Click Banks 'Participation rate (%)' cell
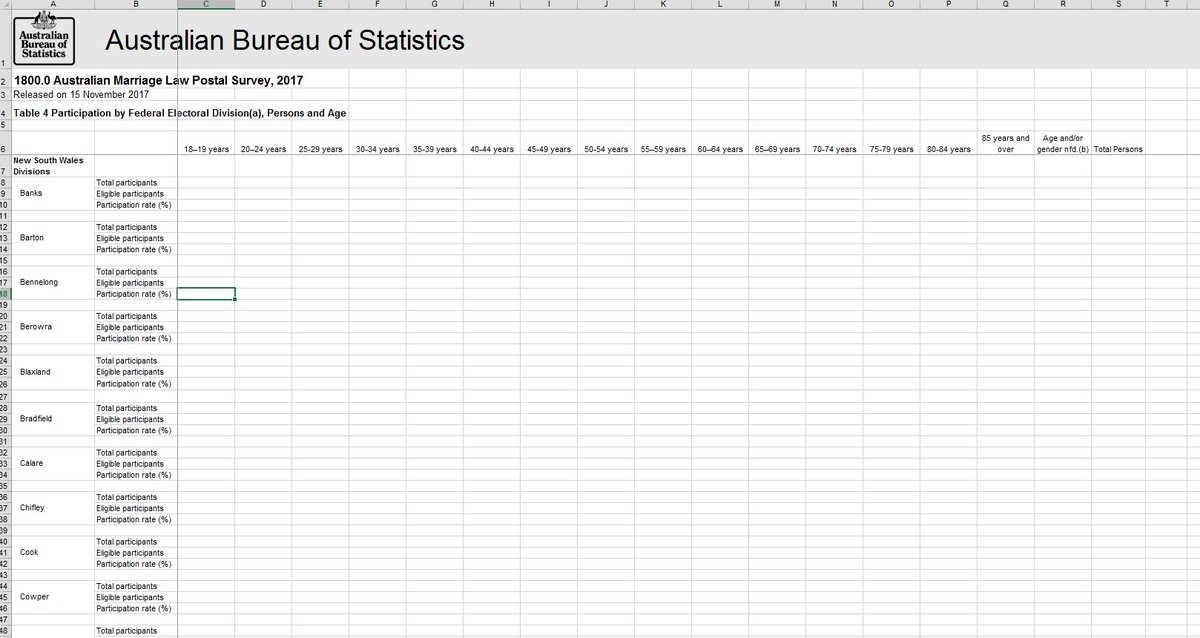This screenshot has height=638, width=1200. click(134, 204)
